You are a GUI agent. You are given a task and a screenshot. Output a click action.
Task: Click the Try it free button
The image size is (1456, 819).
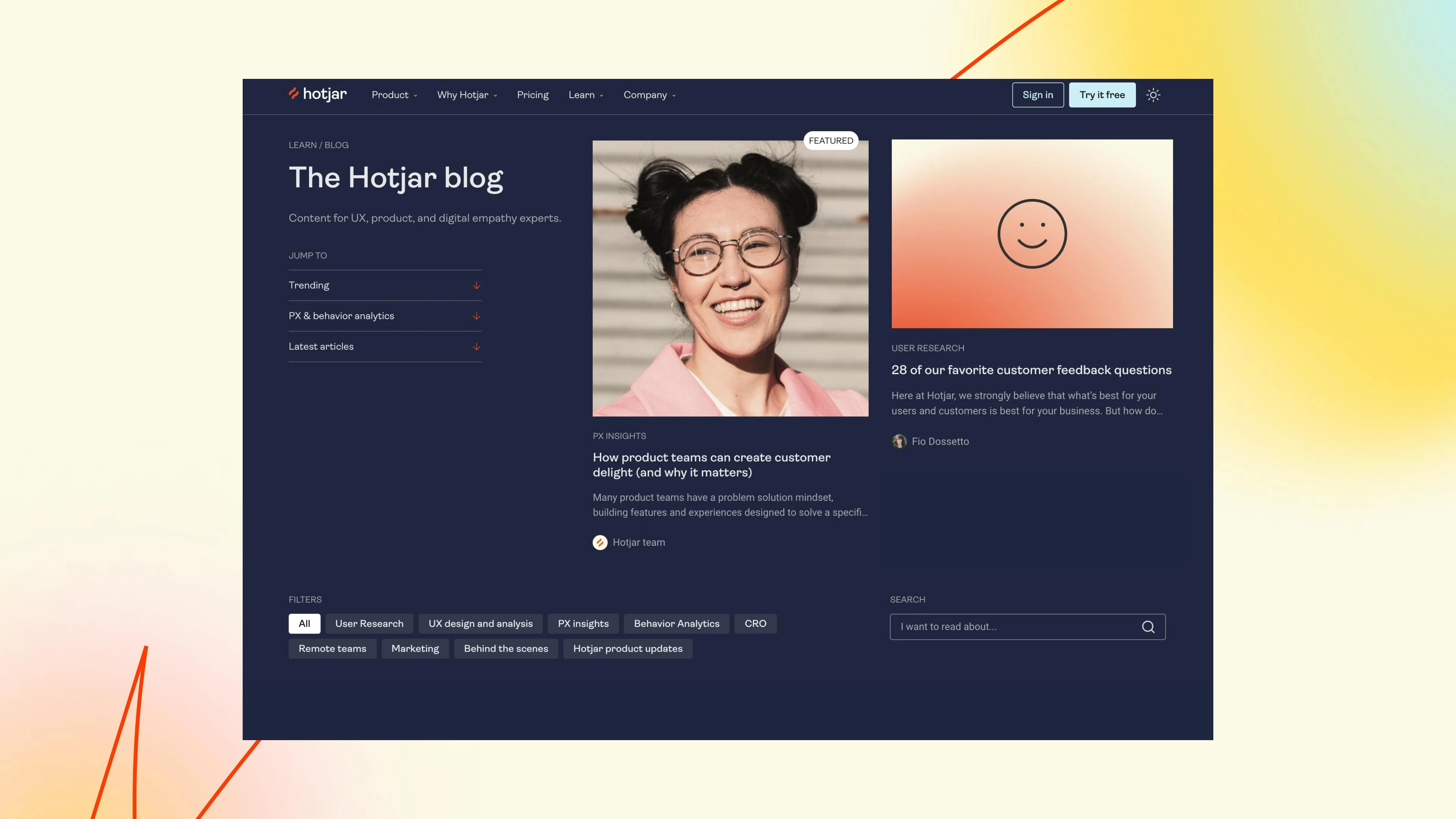1102,95
